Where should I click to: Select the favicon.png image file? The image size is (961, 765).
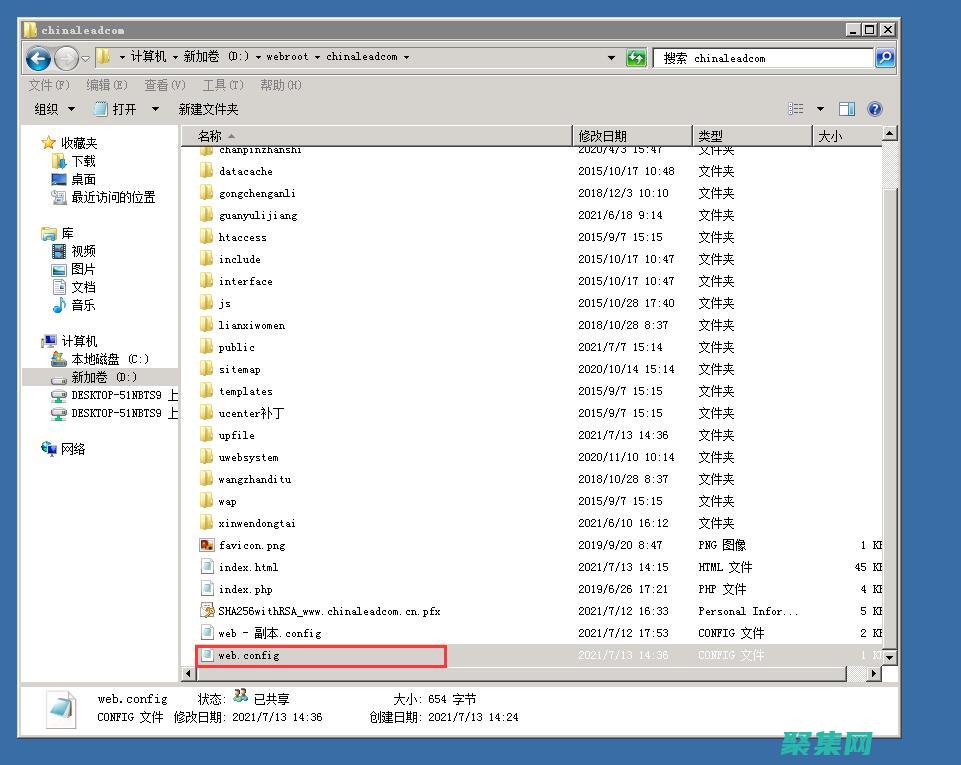pos(252,545)
